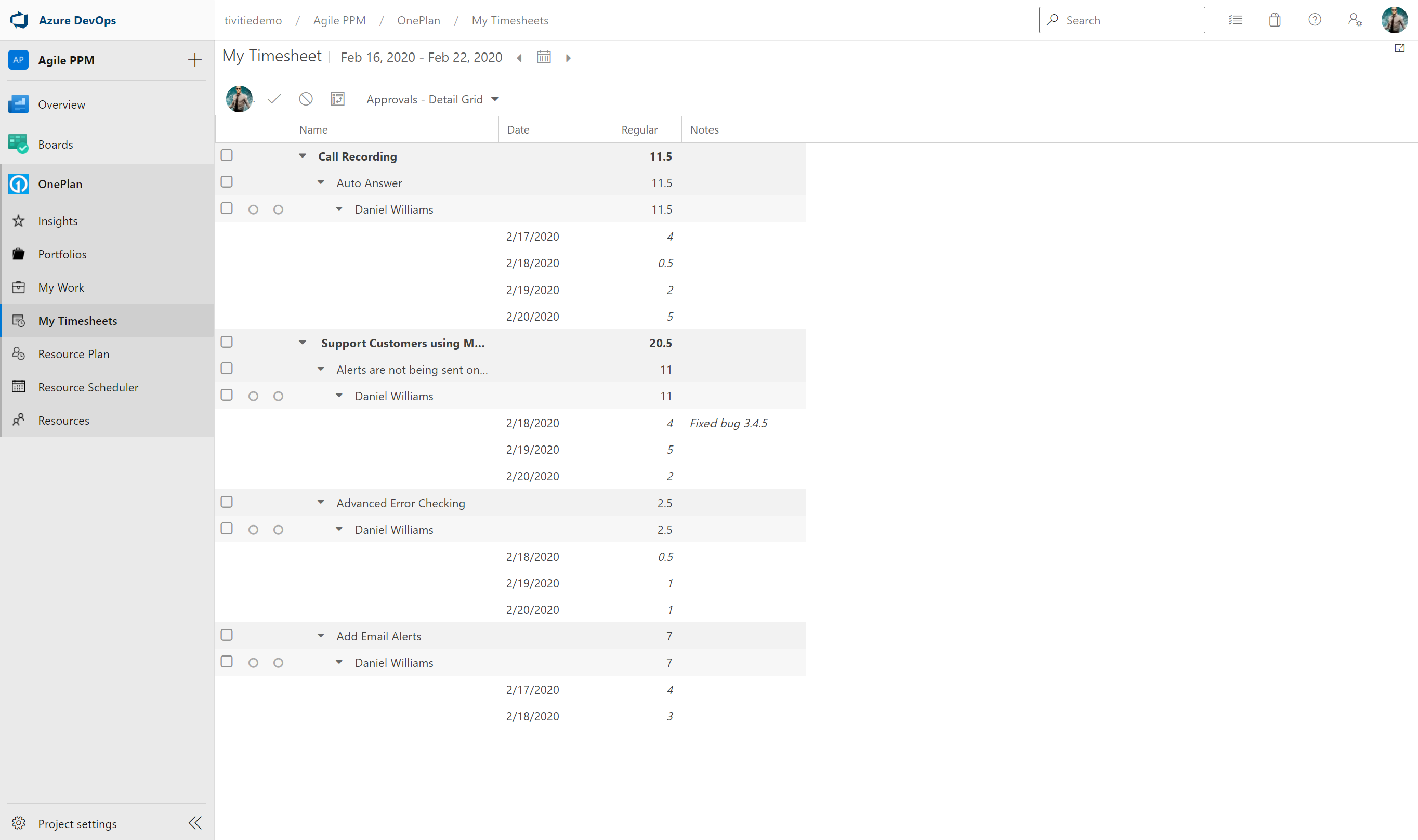Image resolution: width=1418 pixels, height=840 pixels.
Task: Open the Approvals - Detail Grid dropdown
Action: 432,100
